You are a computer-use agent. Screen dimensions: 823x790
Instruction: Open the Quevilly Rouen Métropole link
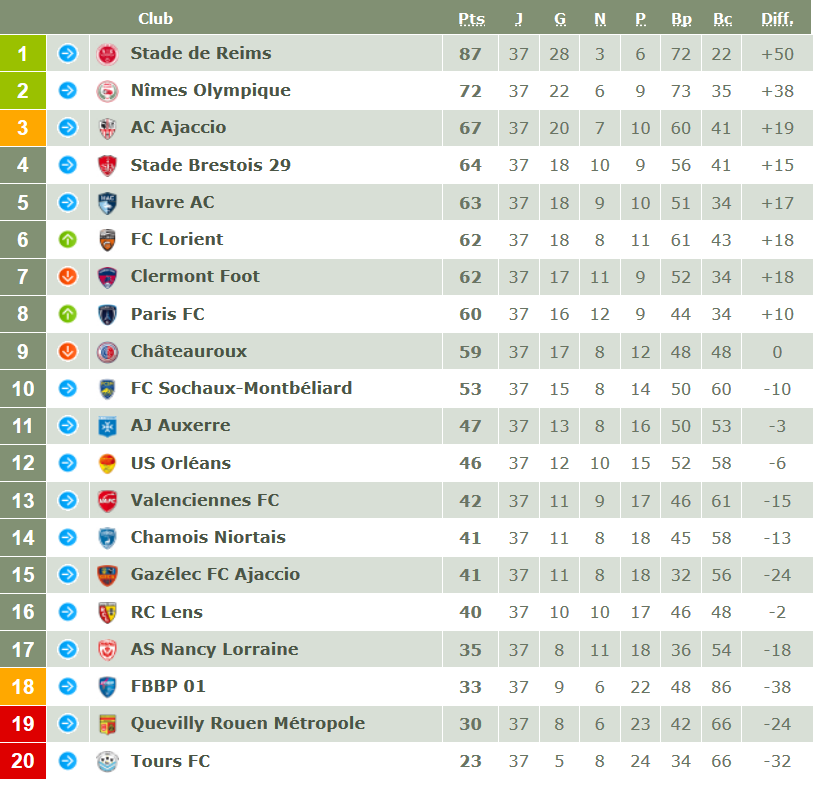tap(247, 723)
